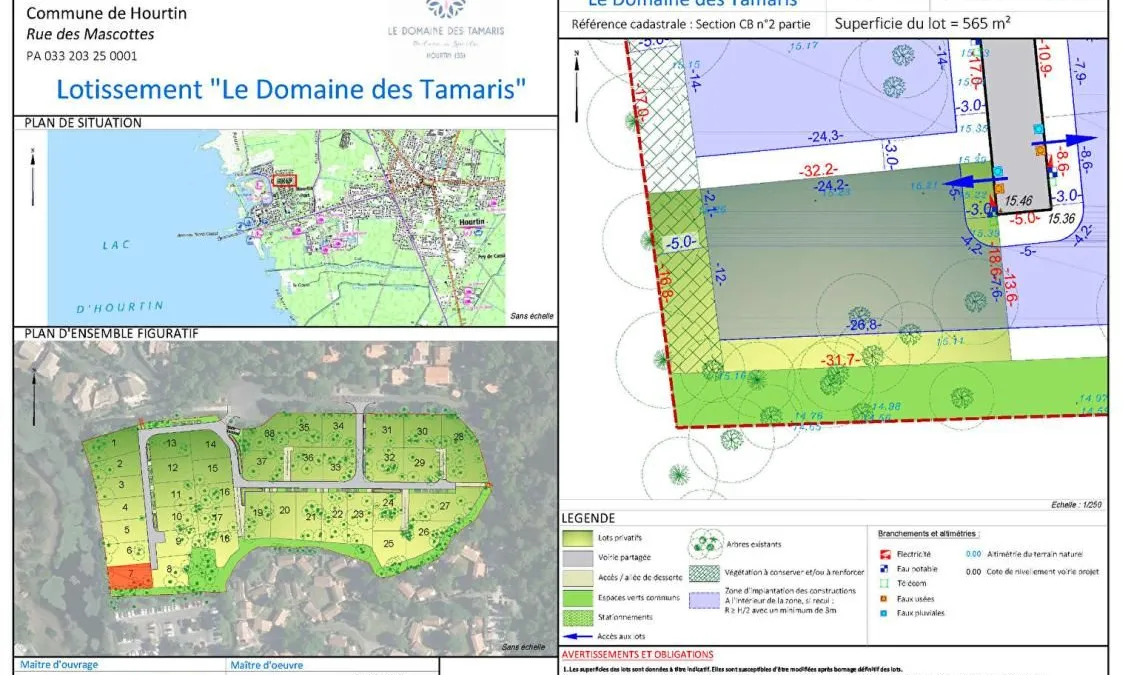This screenshot has width=1131, height=675.
Task: Click the "Echelle : 1/250" label
Action: point(1076,505)
